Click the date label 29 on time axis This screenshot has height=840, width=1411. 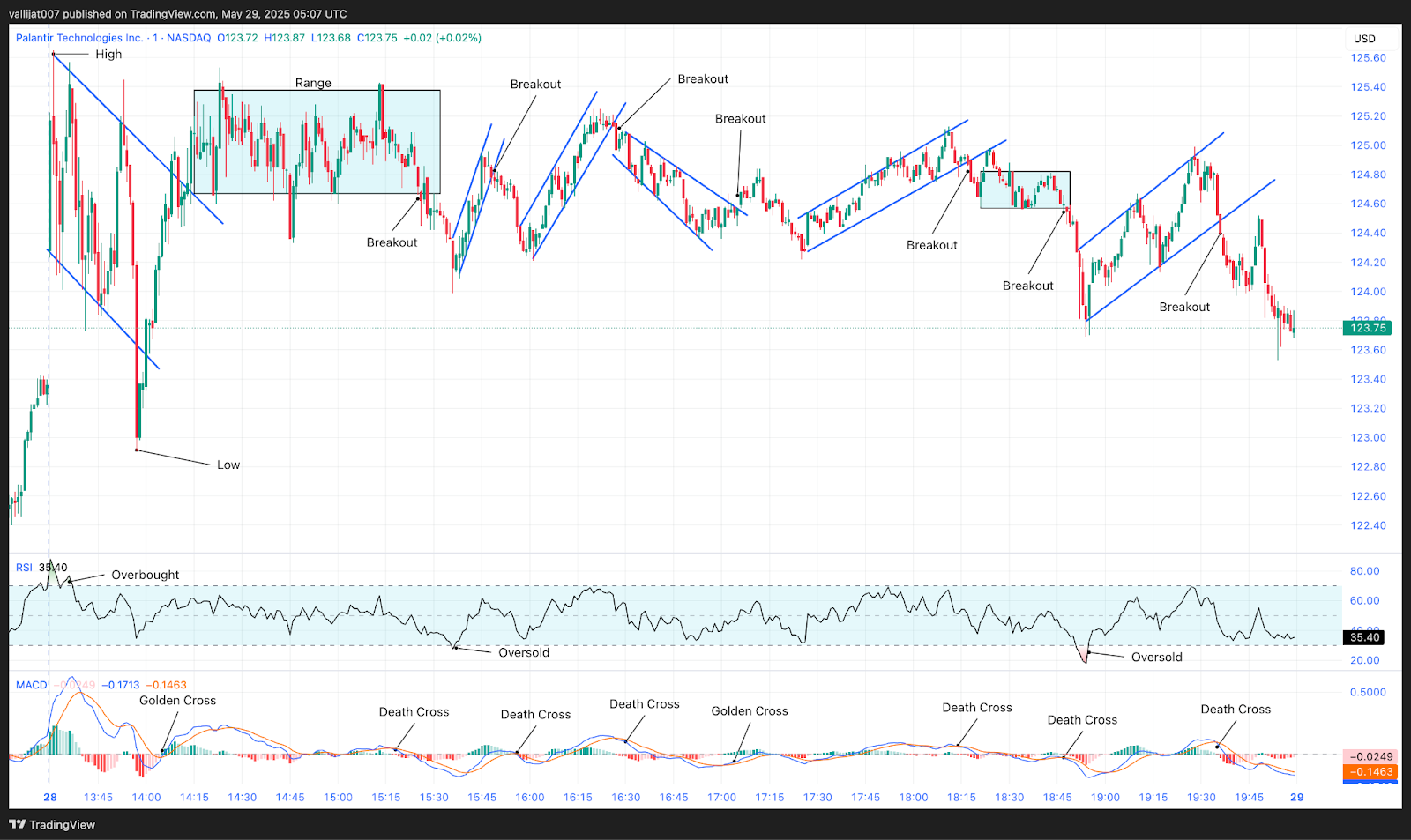1296,797
